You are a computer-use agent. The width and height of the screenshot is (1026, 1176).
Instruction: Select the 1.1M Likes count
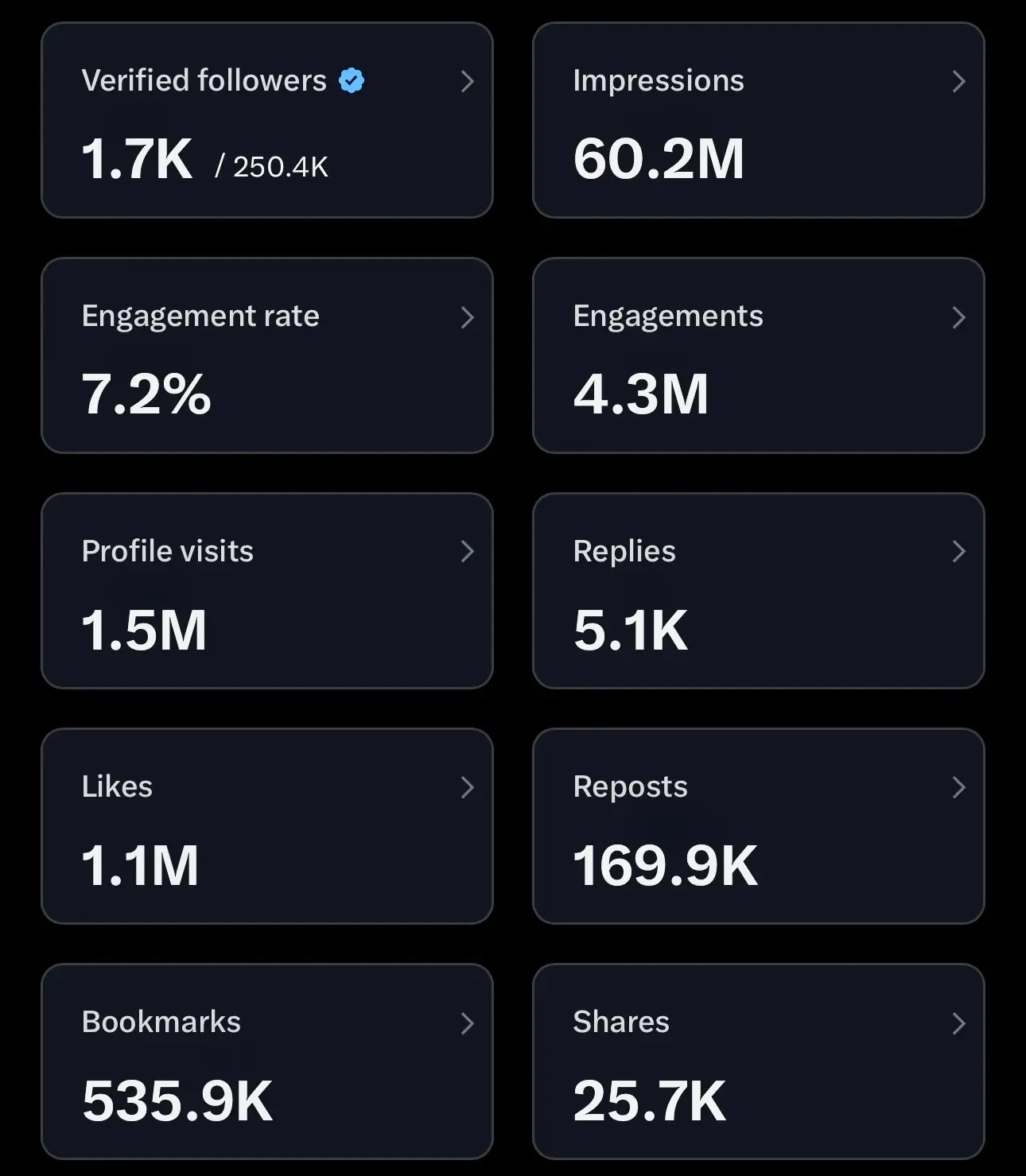[140, 865]
